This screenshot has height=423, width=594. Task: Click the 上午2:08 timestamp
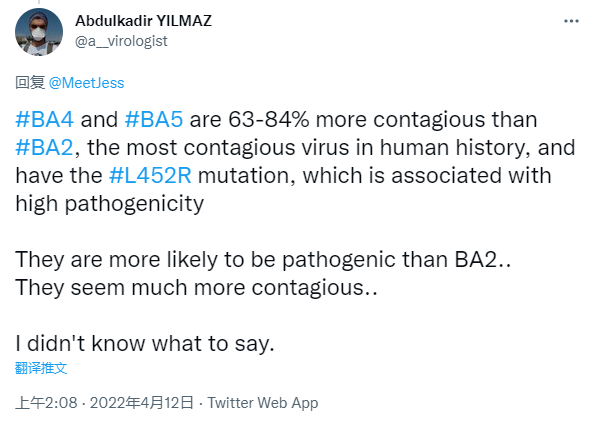[47, 403]
